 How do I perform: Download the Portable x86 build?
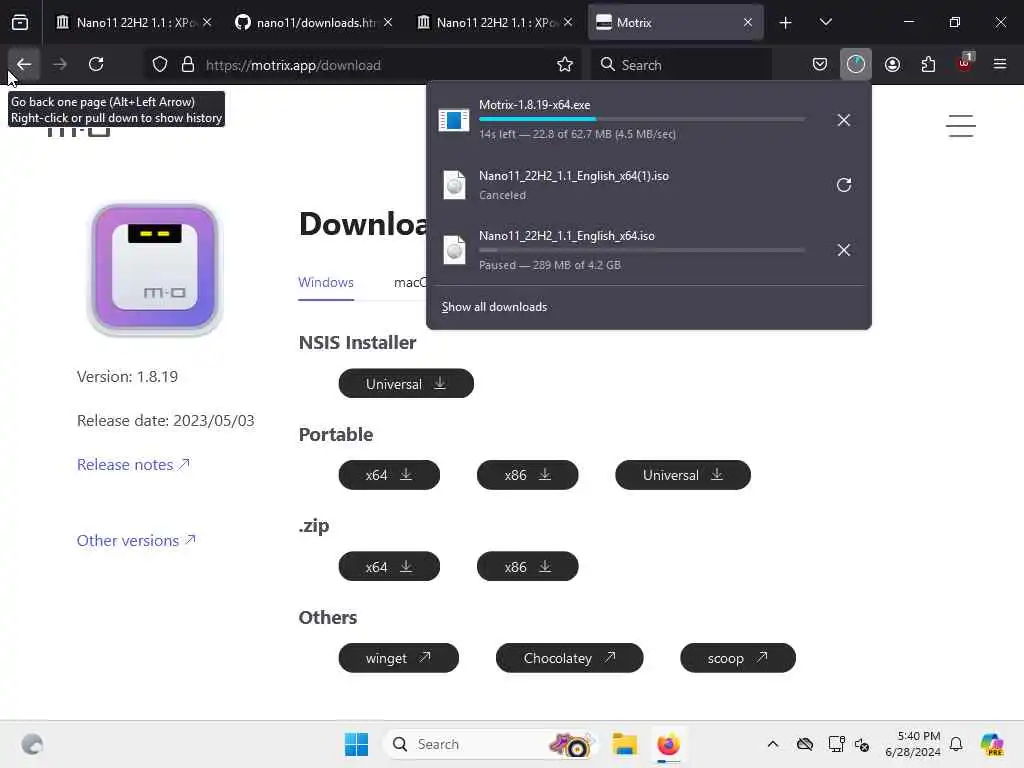click(528, 475)
